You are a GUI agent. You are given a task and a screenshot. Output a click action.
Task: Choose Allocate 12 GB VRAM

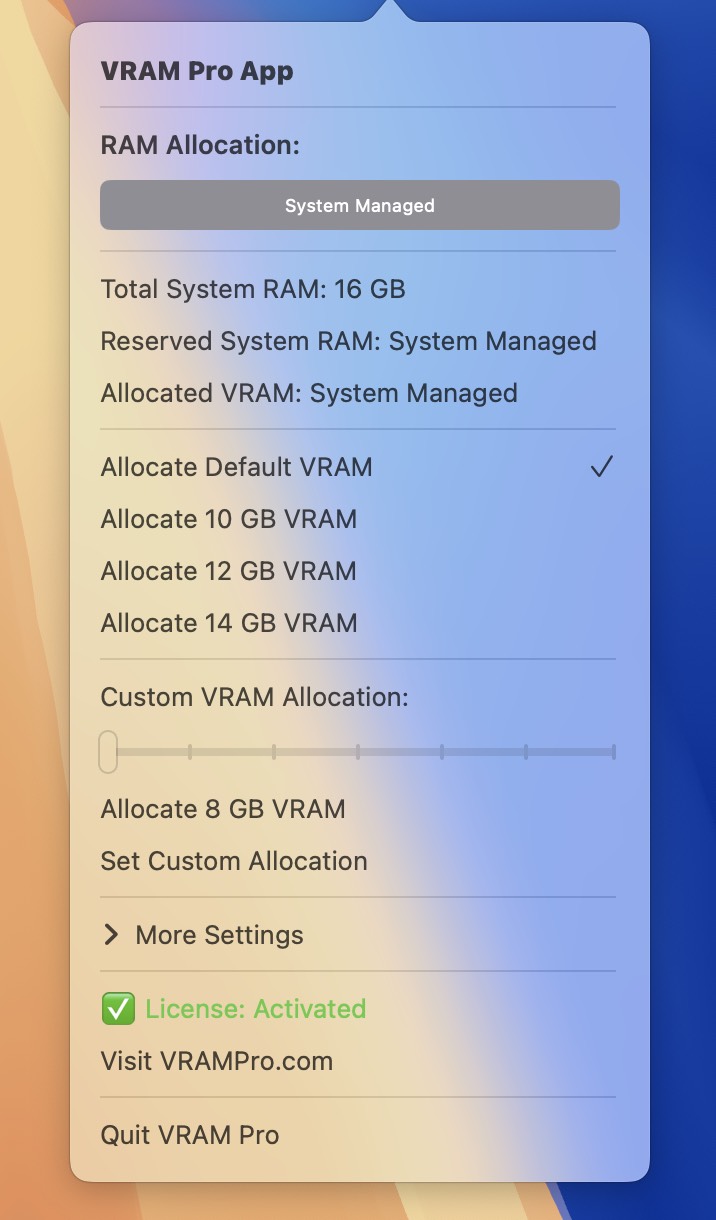coord(358,571)
